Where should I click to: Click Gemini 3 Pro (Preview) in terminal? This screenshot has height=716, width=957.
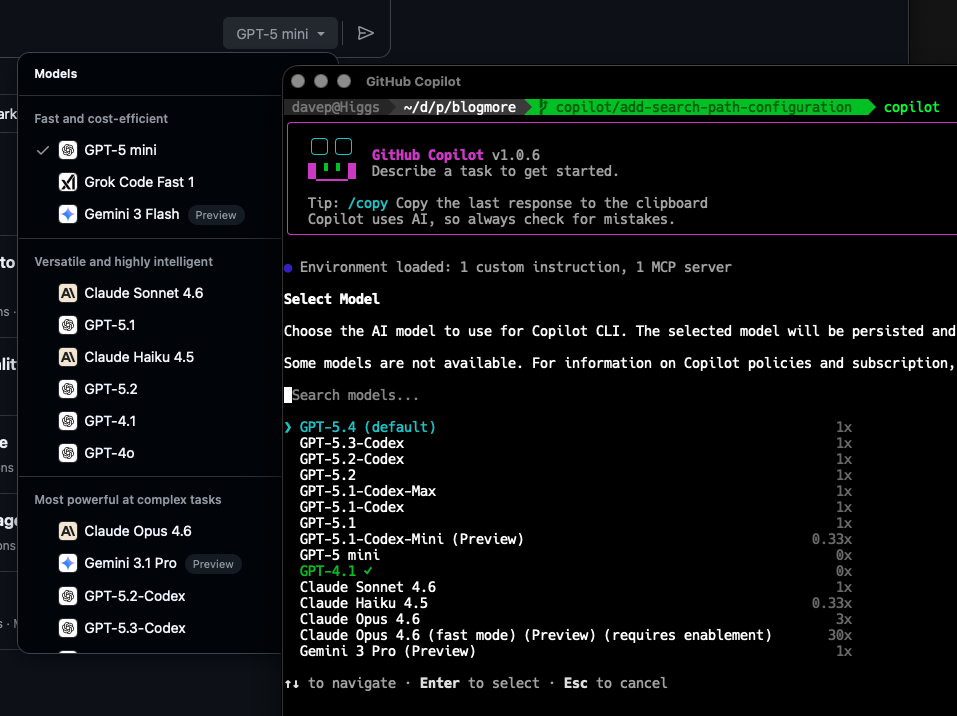[387, 651]
